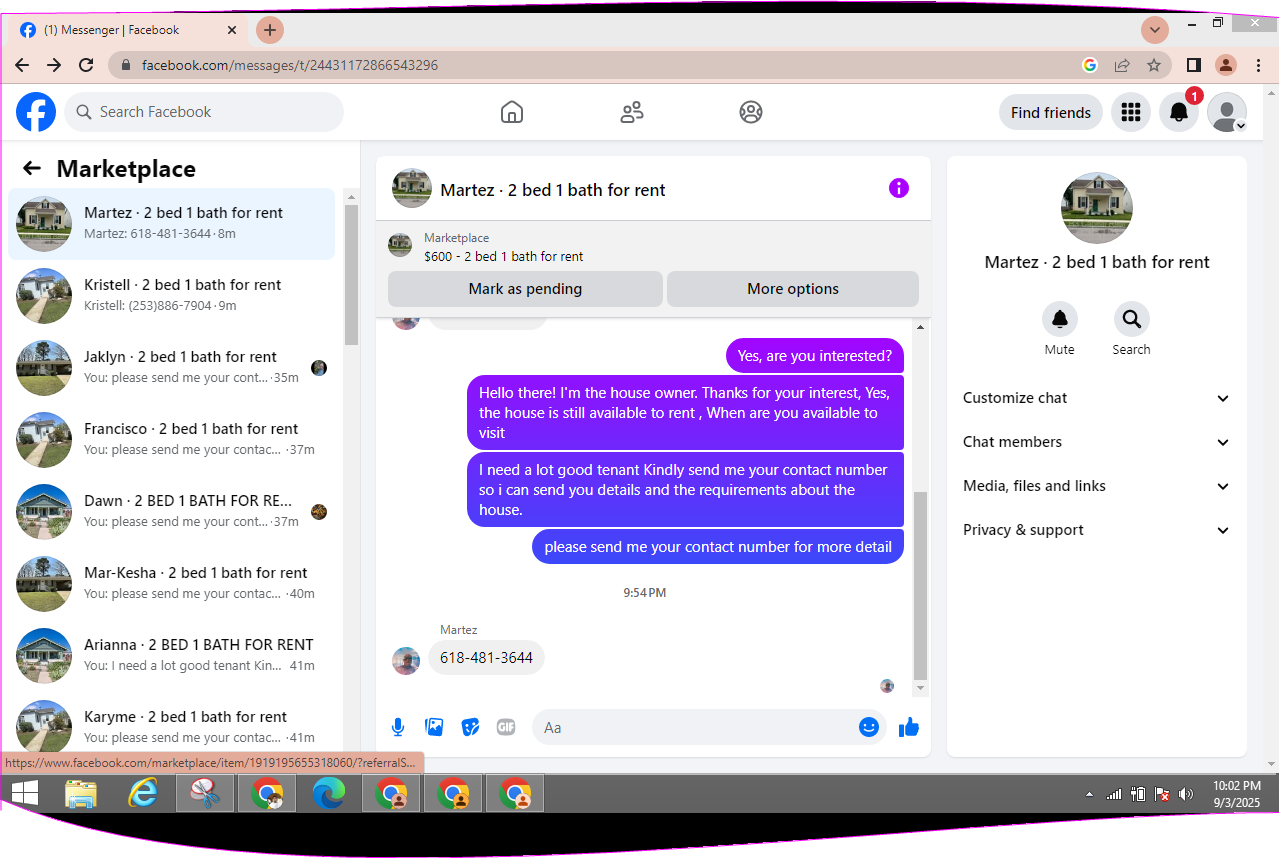Choose a GIF icon
The image size is (1279, 858).
click(506, 727)
